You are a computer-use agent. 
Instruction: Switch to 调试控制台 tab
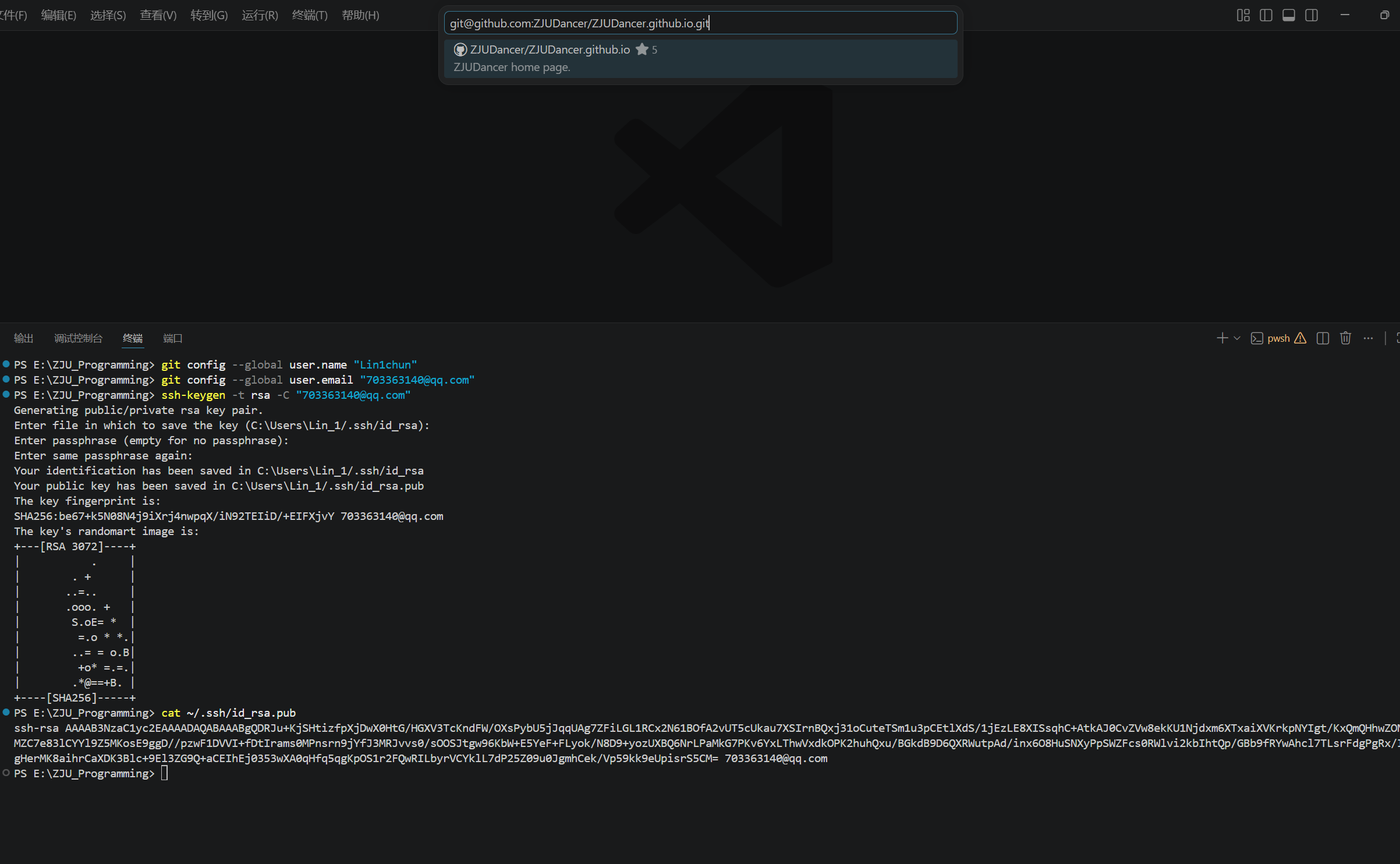(x=78, y=338)
